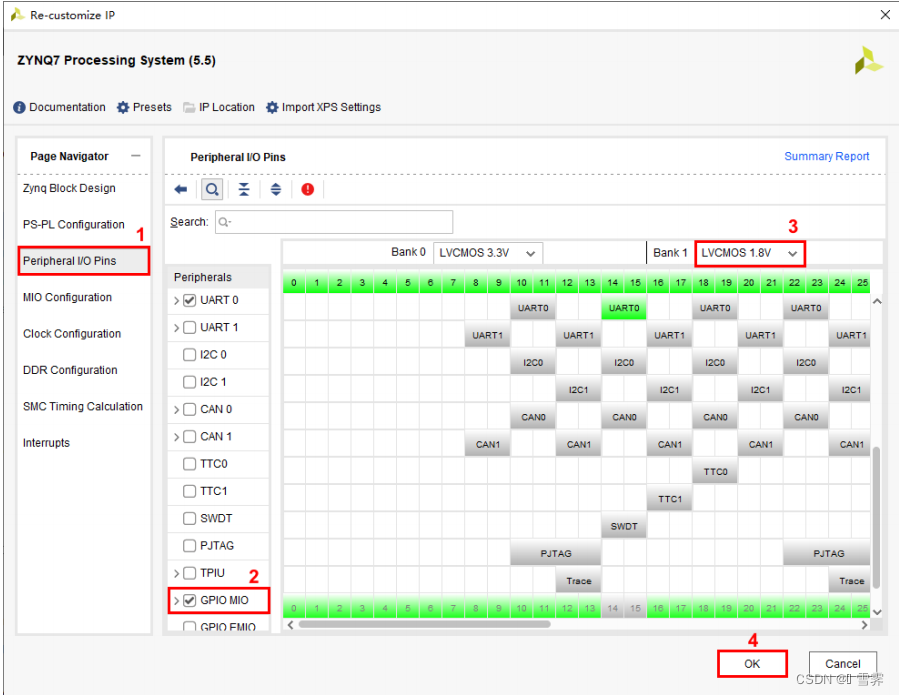
Task: Click pin 0 header in top row
Action: click(294, 283)
